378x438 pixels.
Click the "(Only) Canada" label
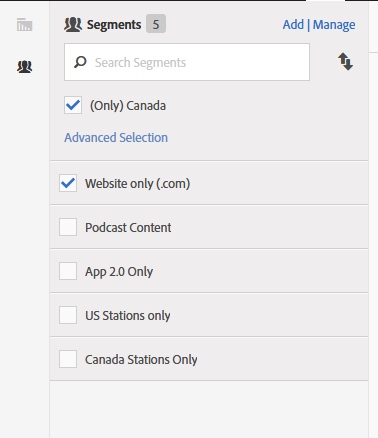(x=128, y=106)
